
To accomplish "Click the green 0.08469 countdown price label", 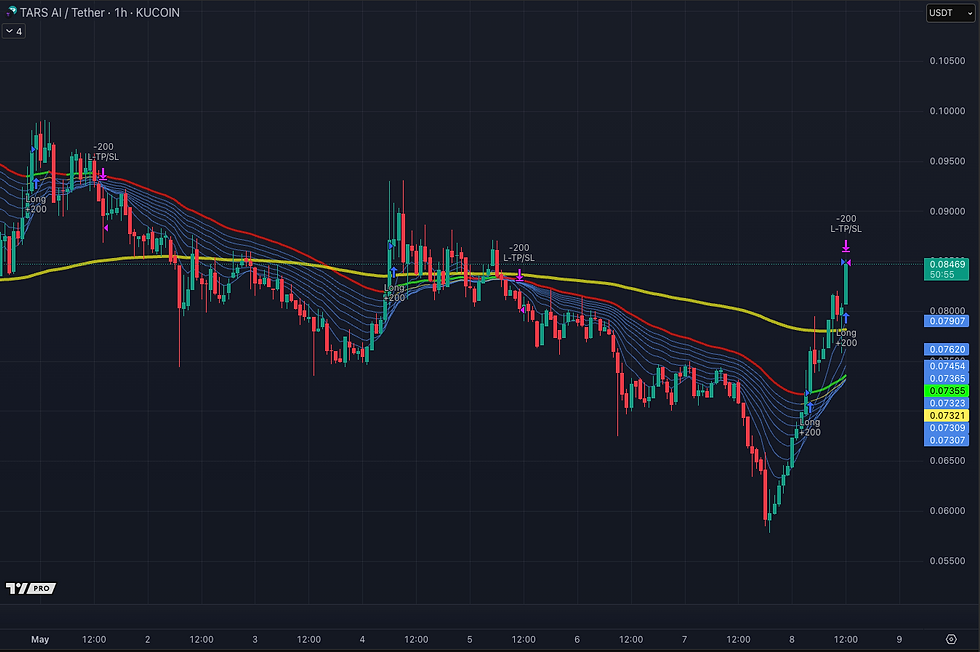I will [946, 268].
